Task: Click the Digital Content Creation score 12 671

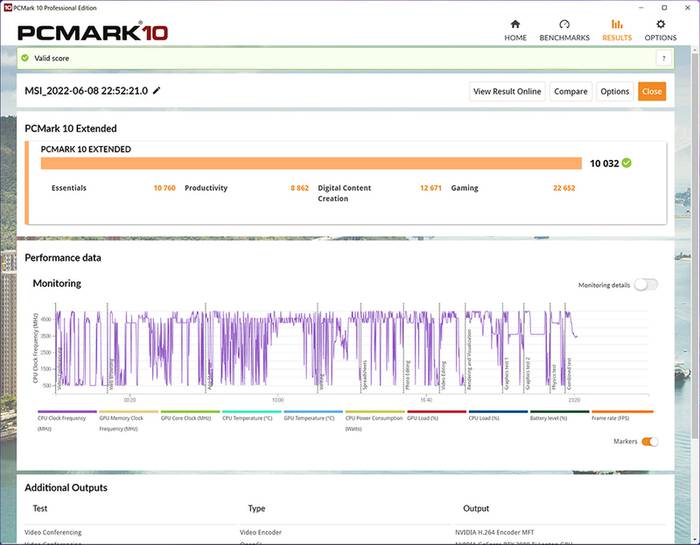Action: click(430, 188)
